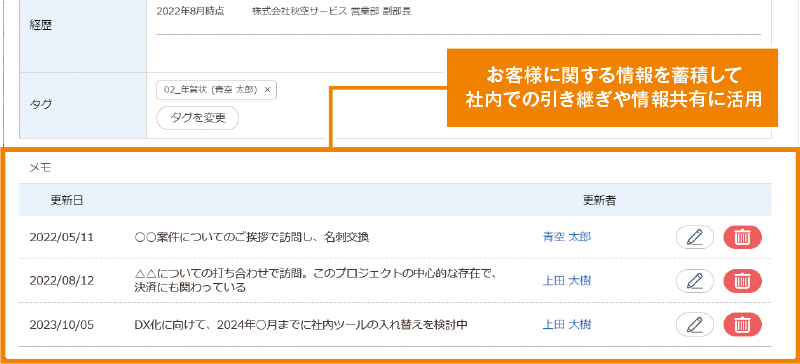The width and height of the screenshot is (800, 364).
Task: Click career entry 株式会社秋空サービス 営業部 副部長
Action: [332, 11]
